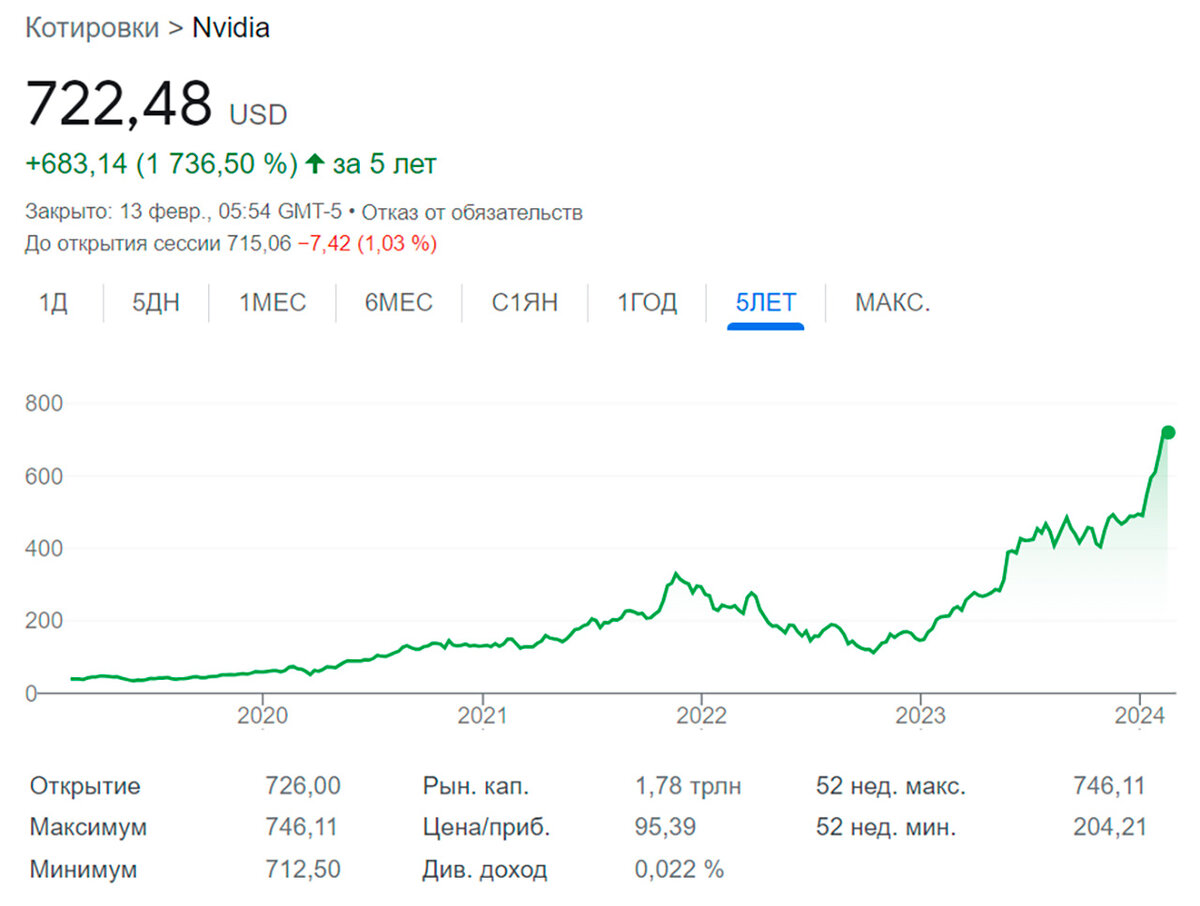Click the 52 нед. мин. label
The image size is (1200, 906).
[886, 828]
